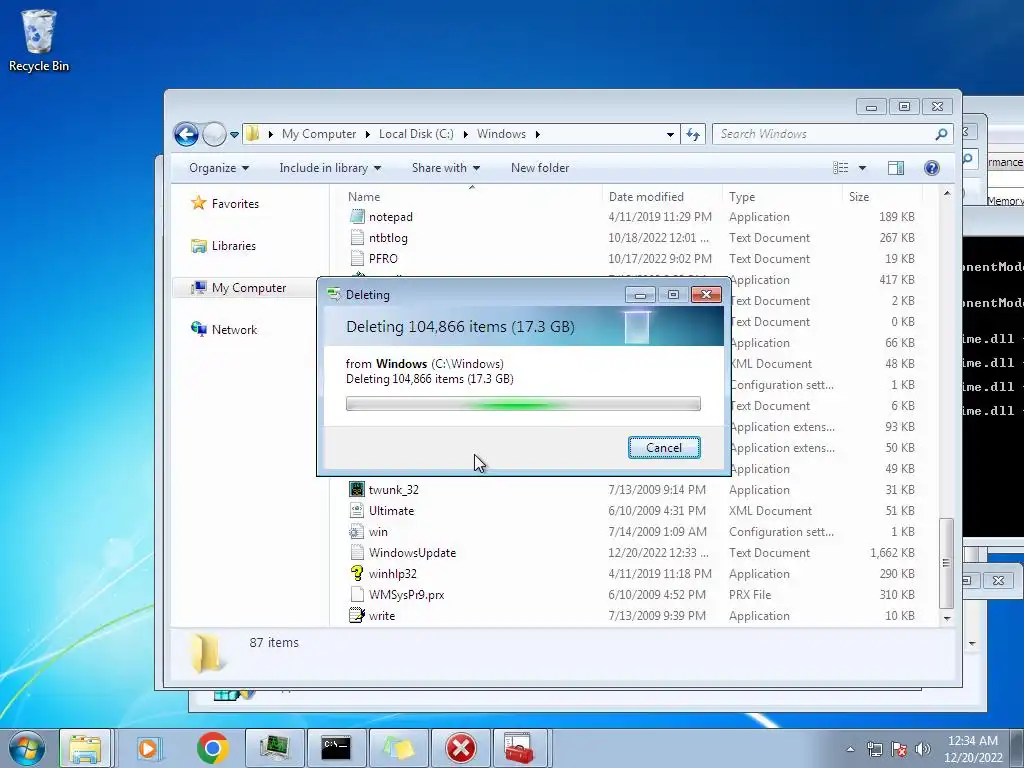This screenshot has height=768, width=1024.
Task: Focus the Search Windows field
Action: coord(825,134)
